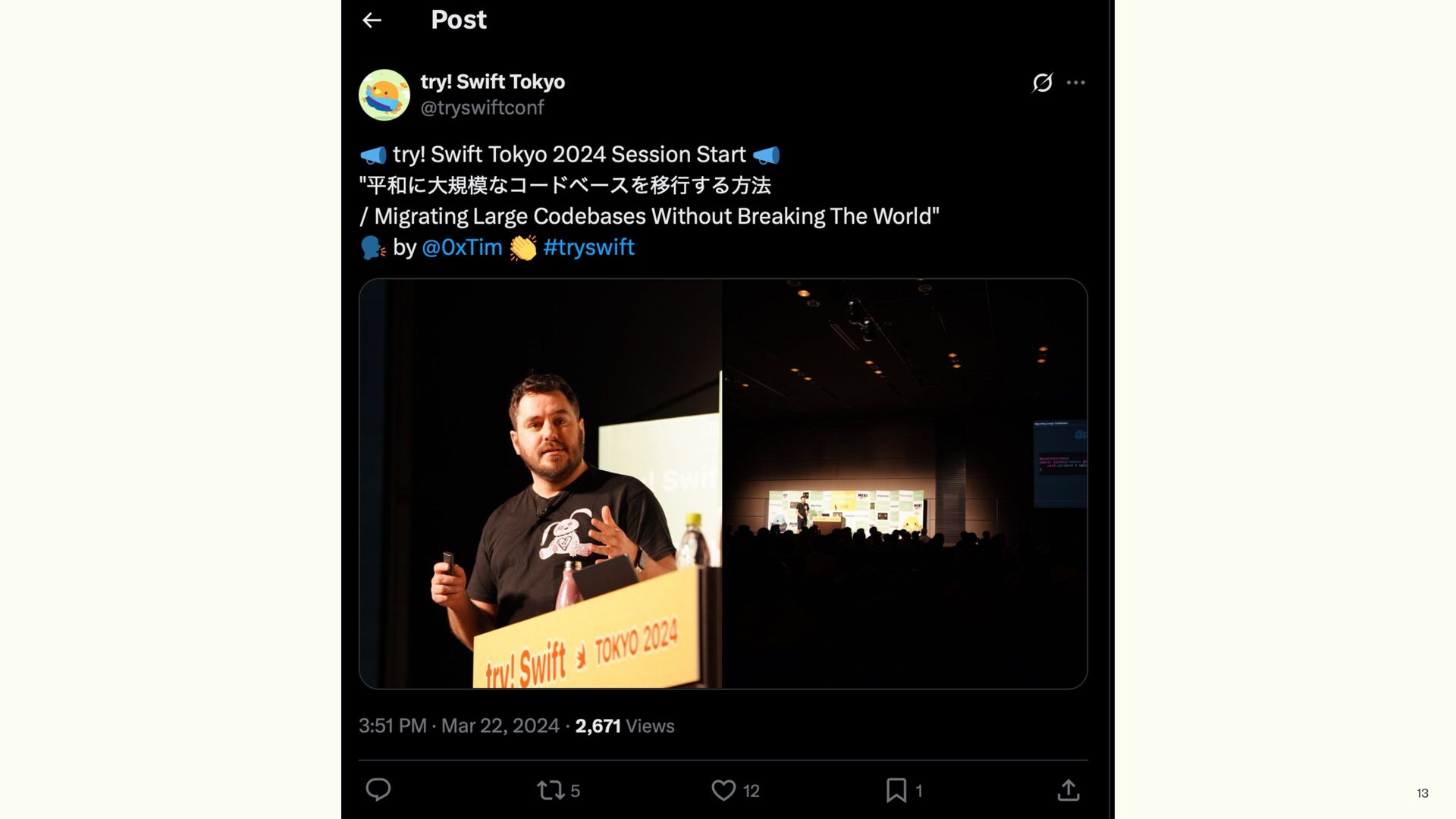Like the post with the heart icon

[x=723, y=790]
